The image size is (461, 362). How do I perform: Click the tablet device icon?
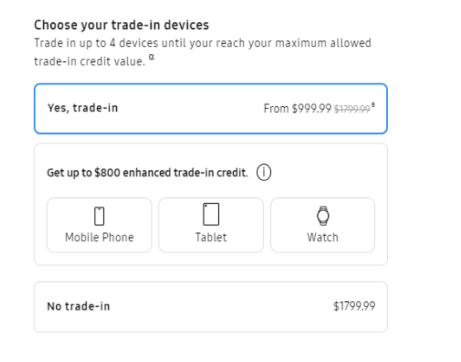tap(211, 214)
